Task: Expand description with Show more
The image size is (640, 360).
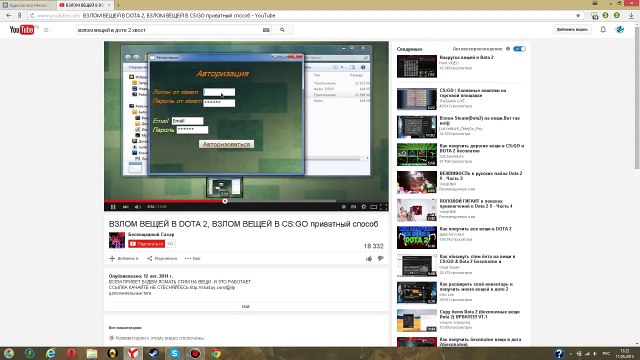Action: (246, 307)
